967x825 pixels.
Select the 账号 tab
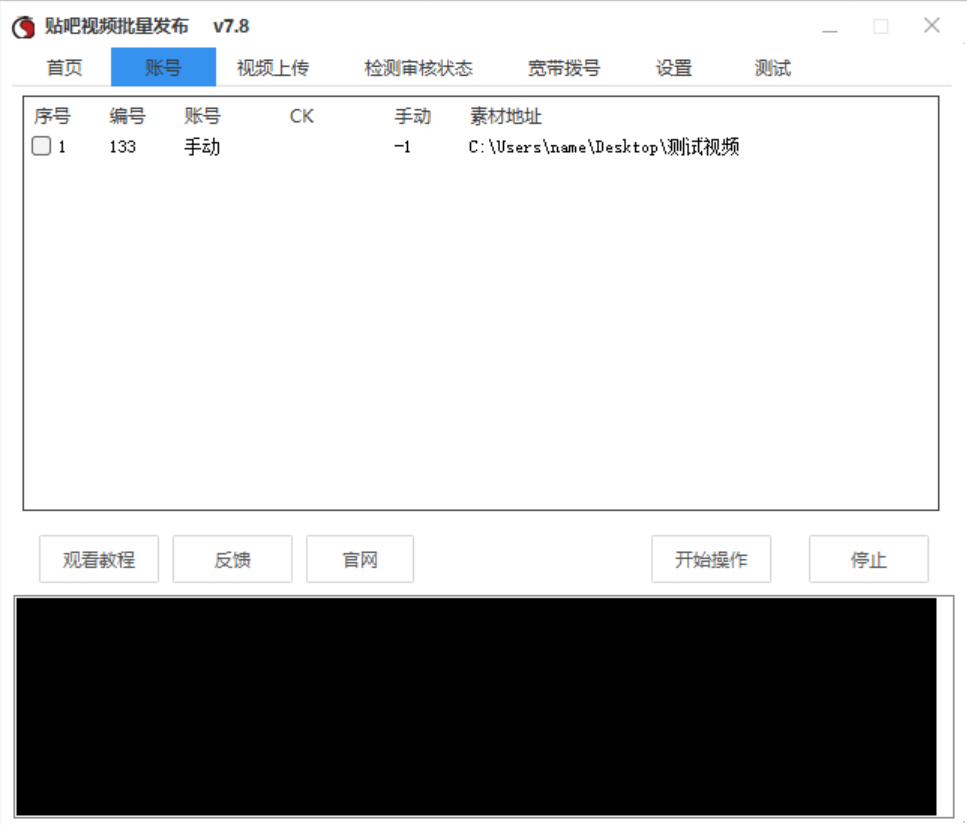pyautogui.click(x=163, y=67)
